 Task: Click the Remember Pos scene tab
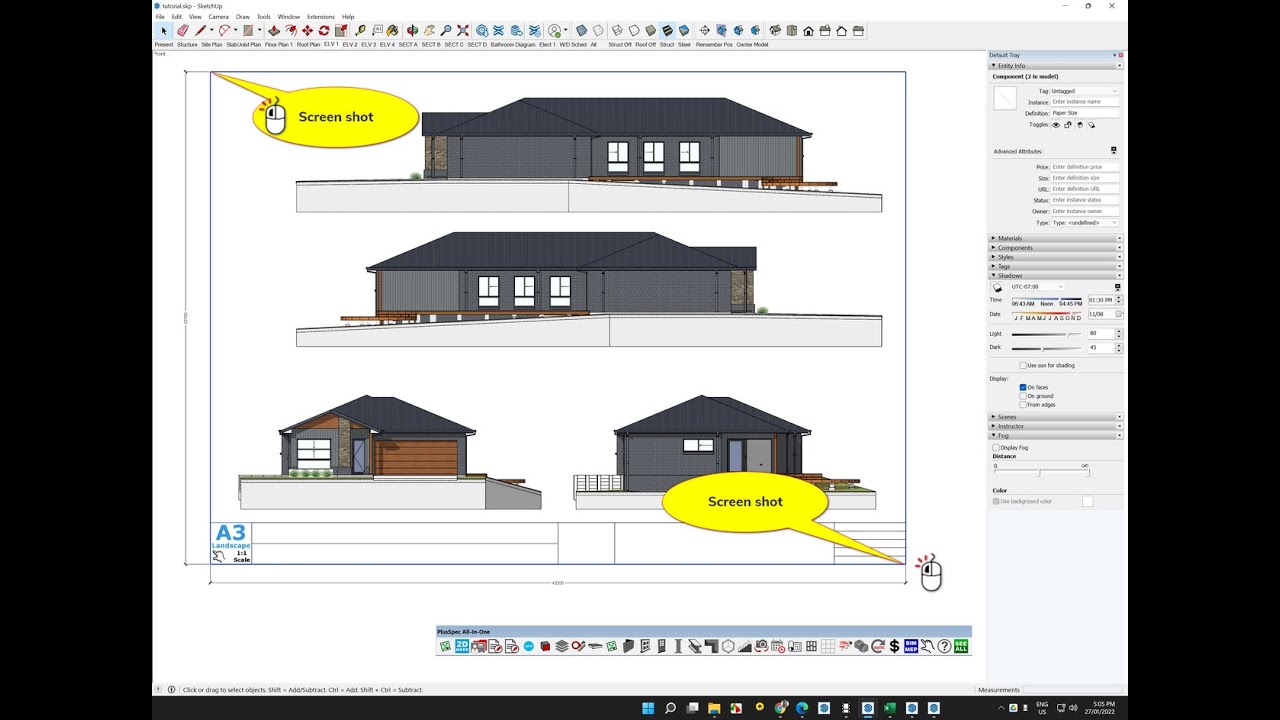714,44
